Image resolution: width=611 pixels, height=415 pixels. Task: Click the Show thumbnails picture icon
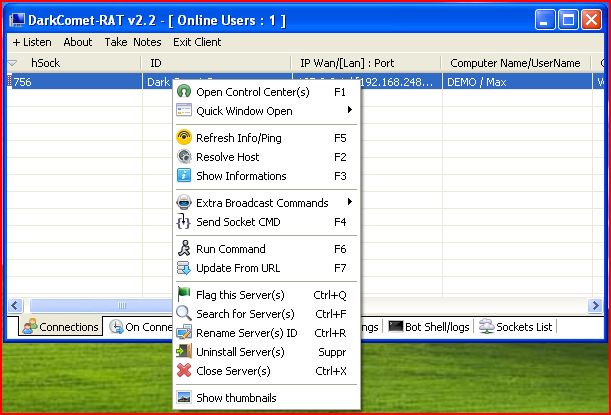tap(184, 397)
